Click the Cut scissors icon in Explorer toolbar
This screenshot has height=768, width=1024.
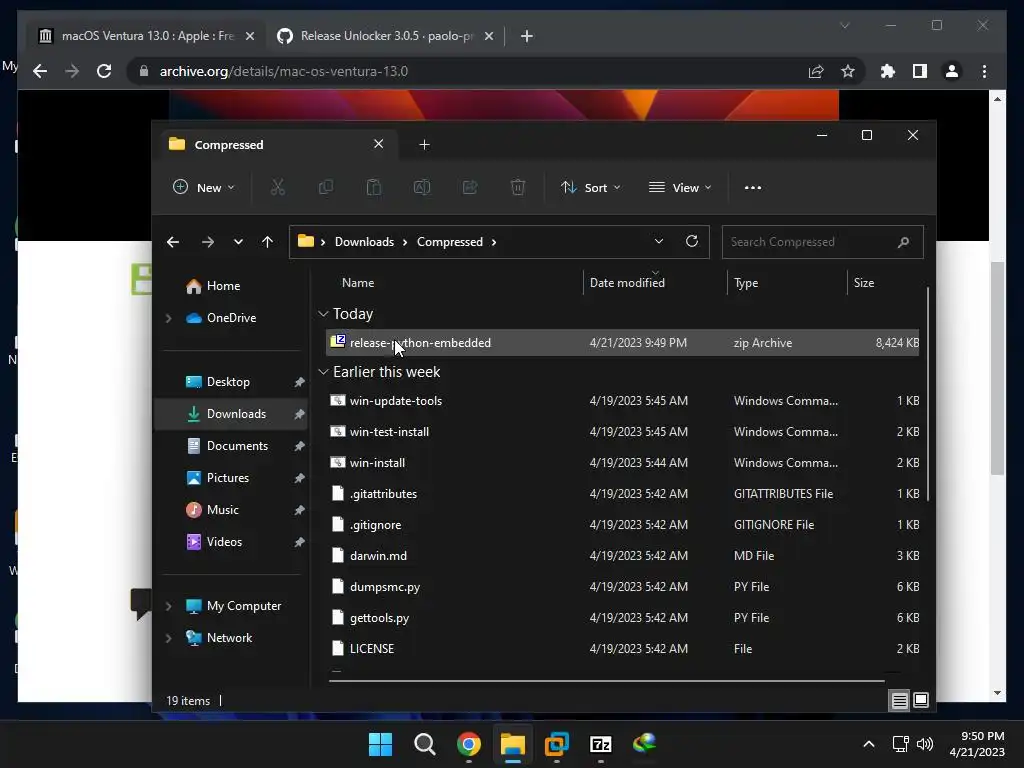click(278, 187)
